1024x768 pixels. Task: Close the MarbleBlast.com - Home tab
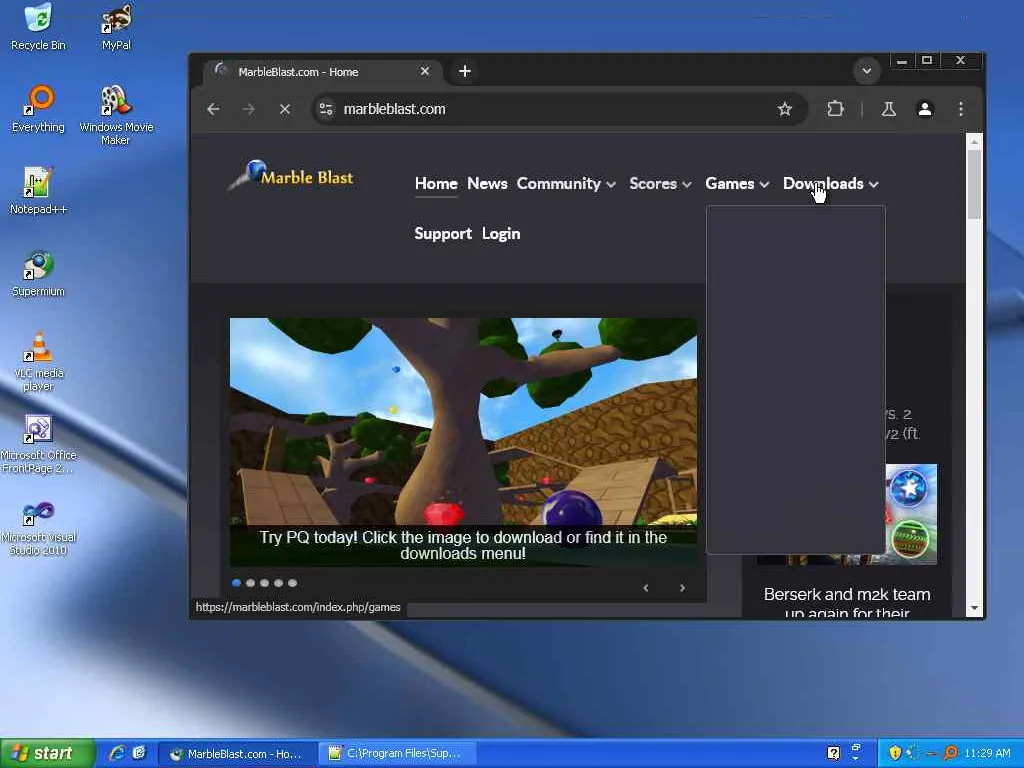pos(424,71)
